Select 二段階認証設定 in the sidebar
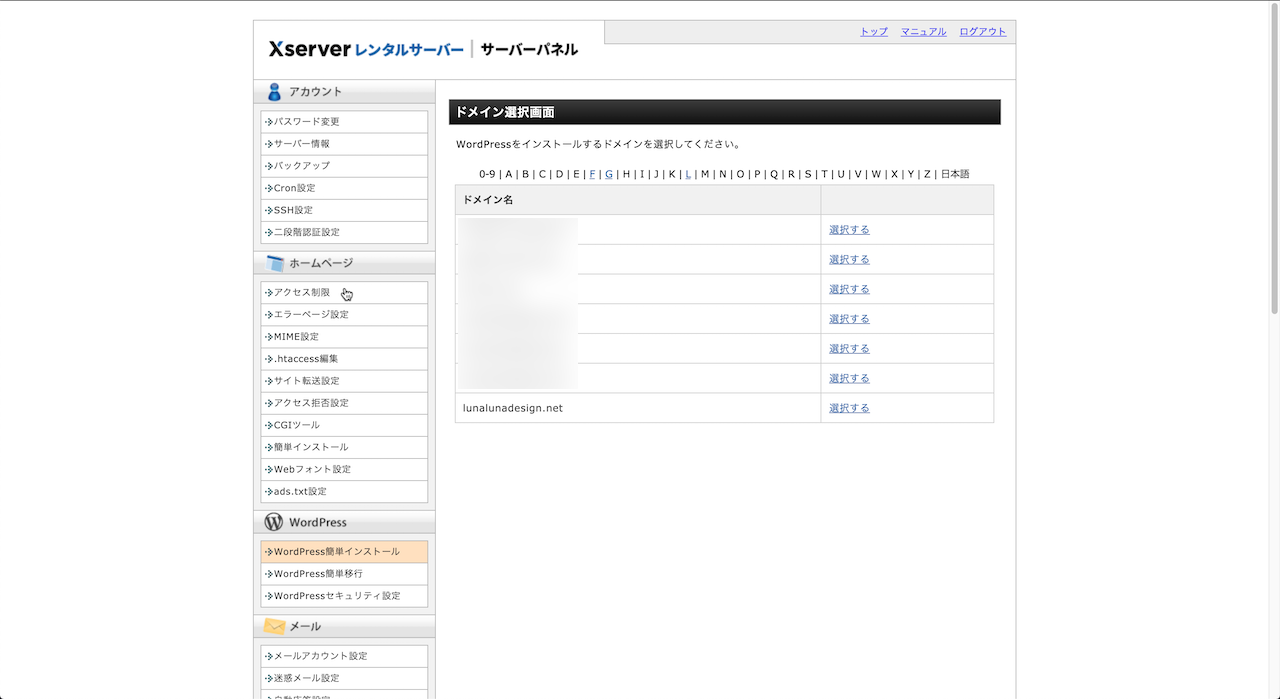The height and width of the screenshot is (699, 1280). pyautogui.click(x=307, y=232)
